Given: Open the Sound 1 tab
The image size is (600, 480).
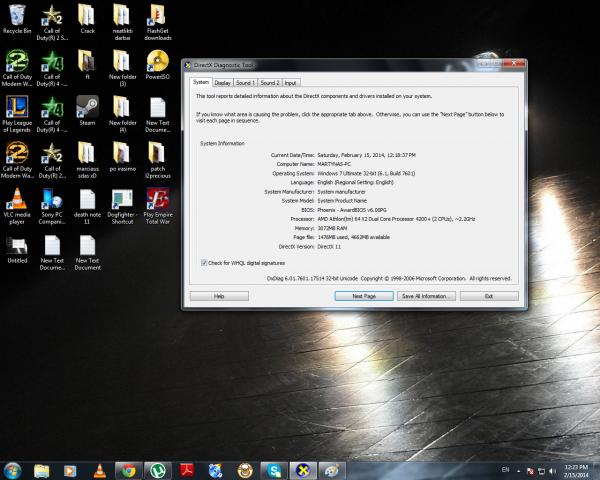Looking at the screenshot, I should click(x=246, y=83).
